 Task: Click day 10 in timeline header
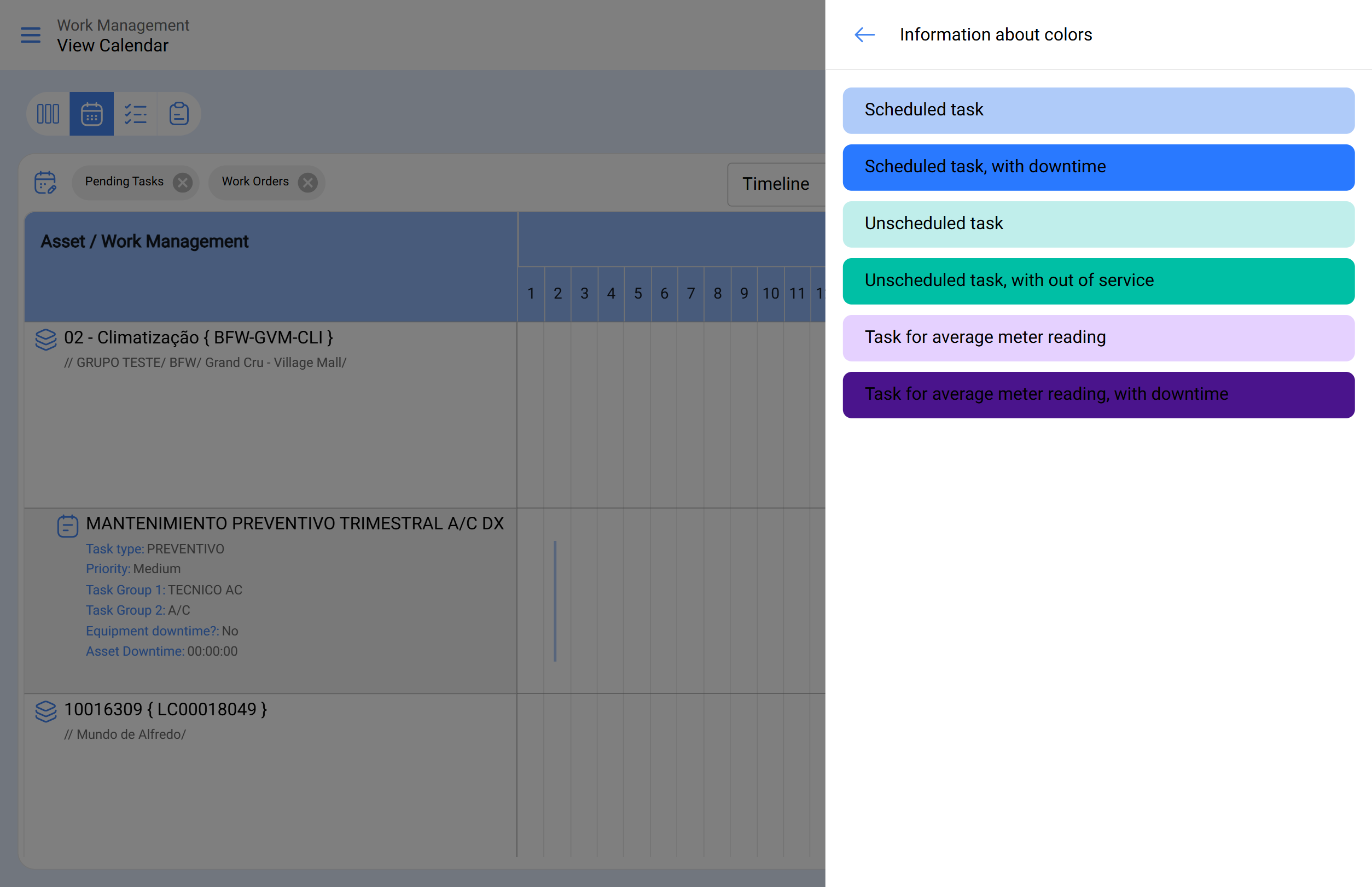[770, 294]
